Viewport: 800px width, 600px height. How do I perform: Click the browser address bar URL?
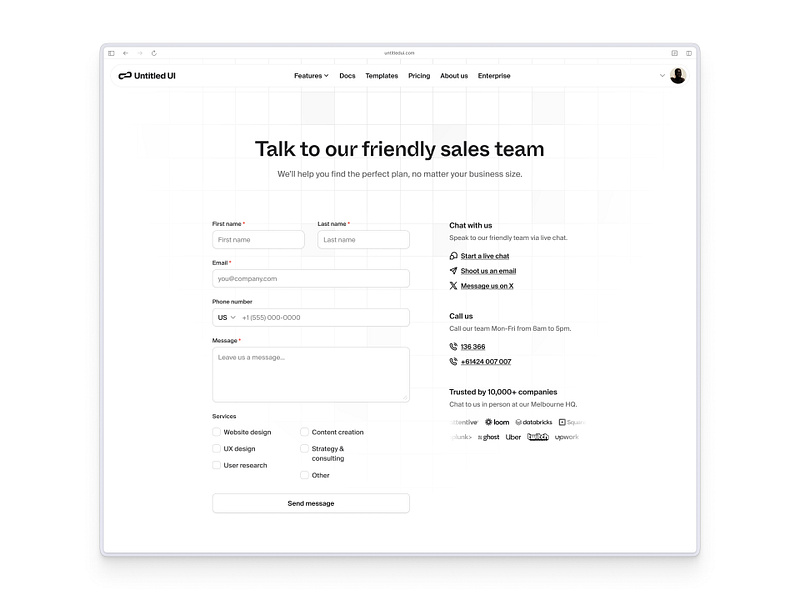(x=399, y=53)
